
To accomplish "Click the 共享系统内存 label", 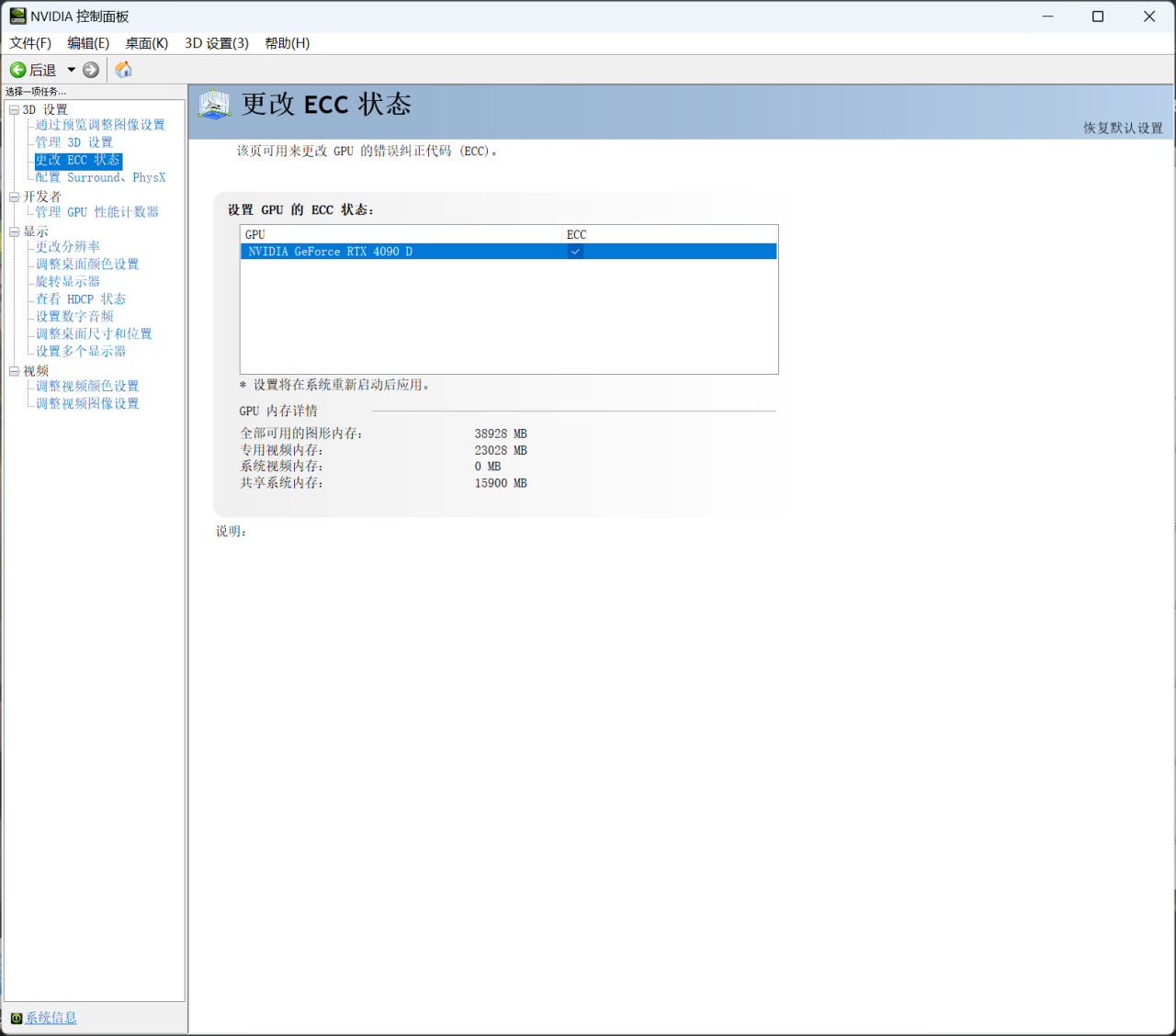I will (282, 483).
